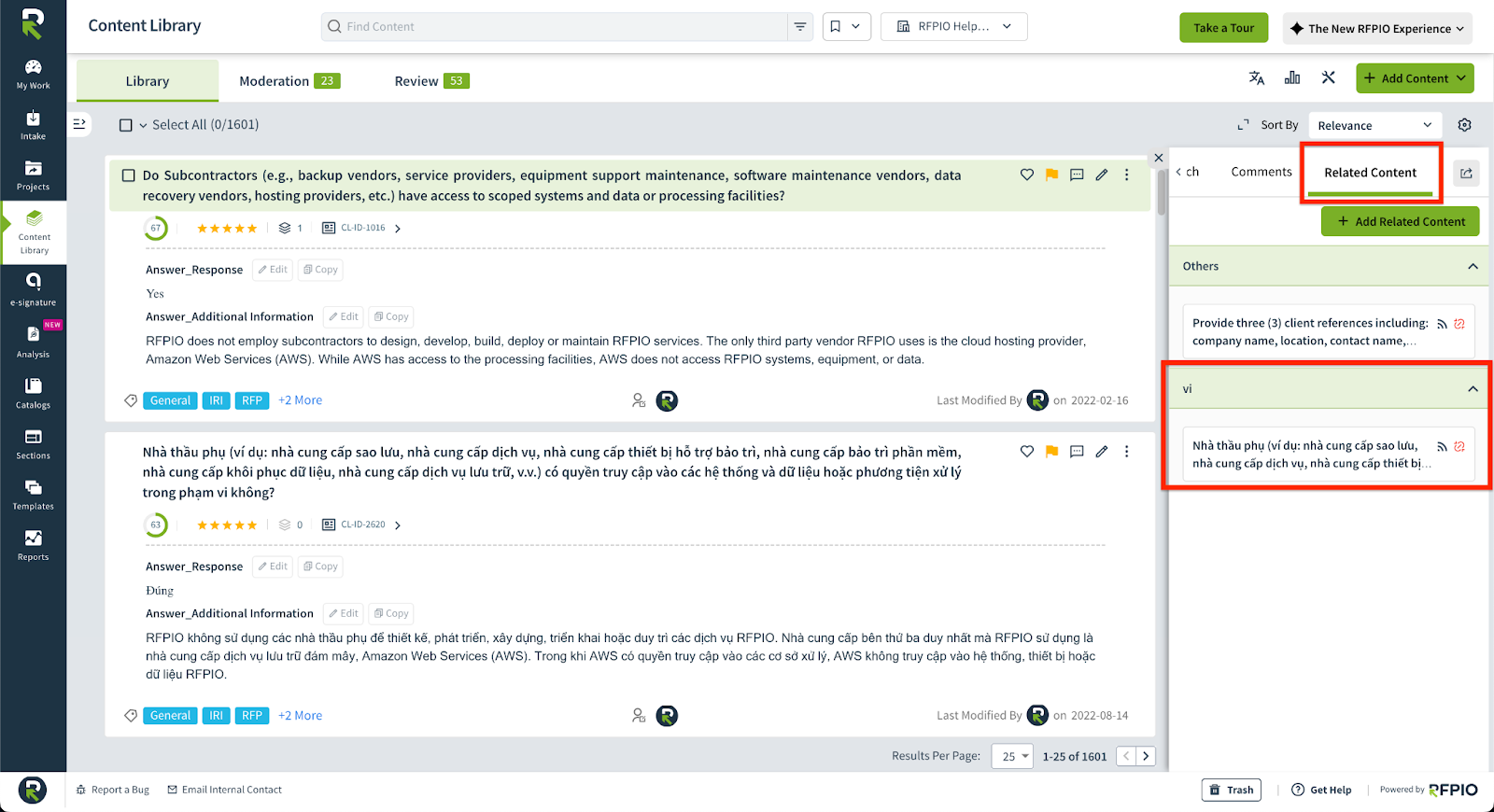Viewport: 1494px width, 812px height.
Task: Open the bar chart statistics icon
Action: tap(1292, 78)
